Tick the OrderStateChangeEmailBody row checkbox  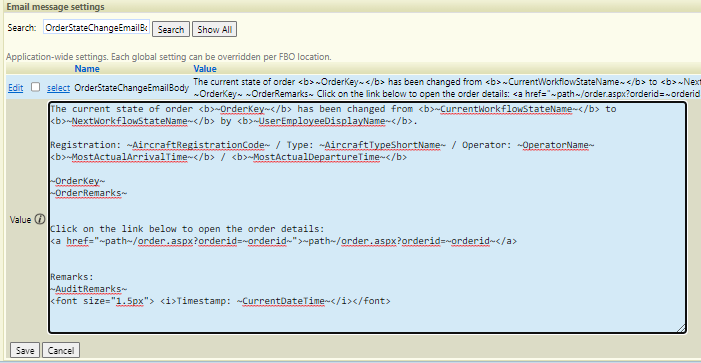[35, 87]
